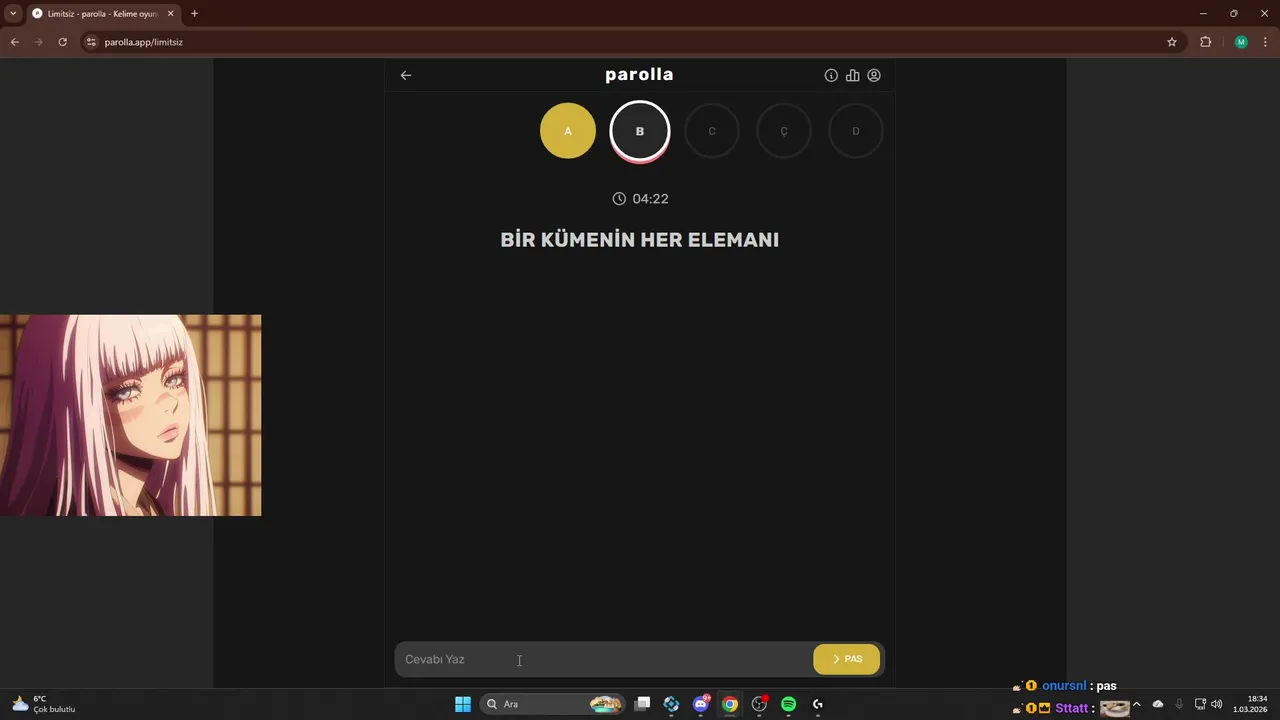Select the letter Ç circle
The width and height of the screenshot is (1280, 720).
click(x=784, y=131)
